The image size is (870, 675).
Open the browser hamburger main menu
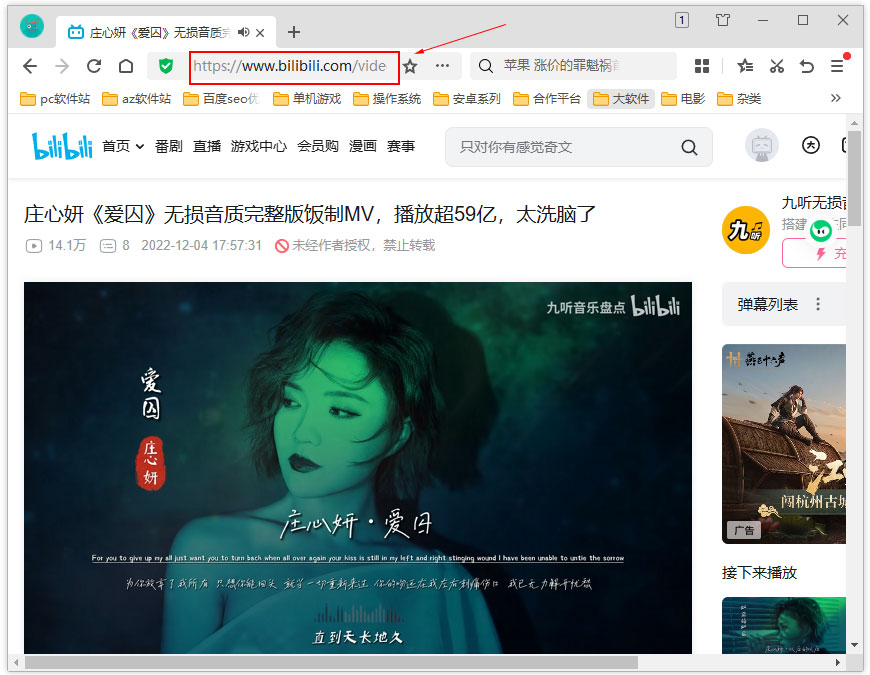[837, 66]
